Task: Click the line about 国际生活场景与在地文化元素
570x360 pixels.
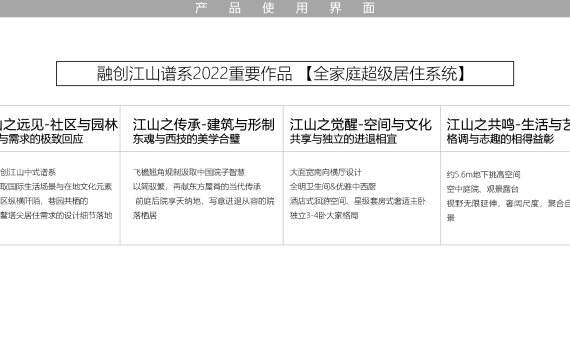Action: coord(56,187)
